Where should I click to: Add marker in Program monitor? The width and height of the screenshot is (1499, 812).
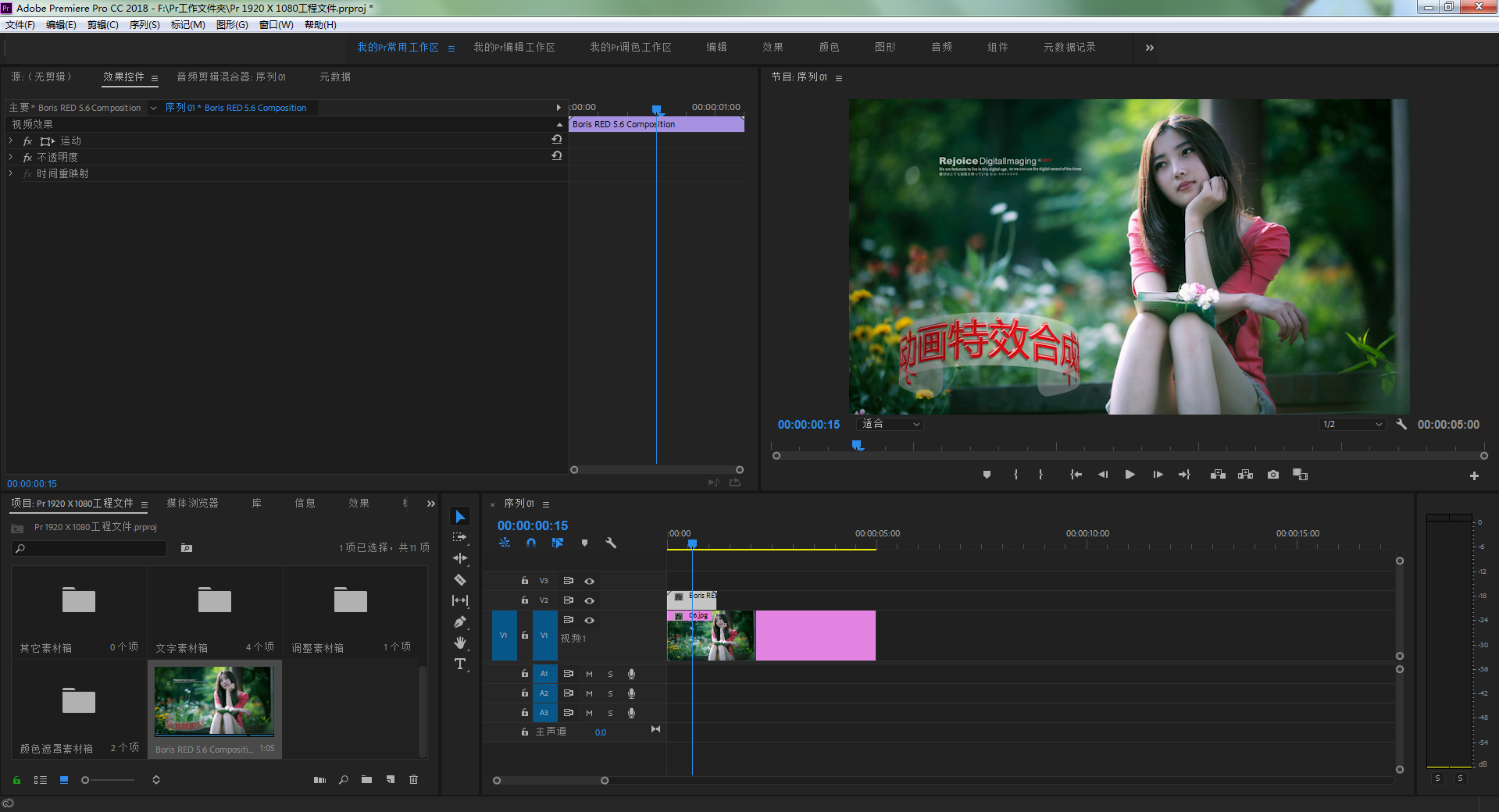click(987, 475)
